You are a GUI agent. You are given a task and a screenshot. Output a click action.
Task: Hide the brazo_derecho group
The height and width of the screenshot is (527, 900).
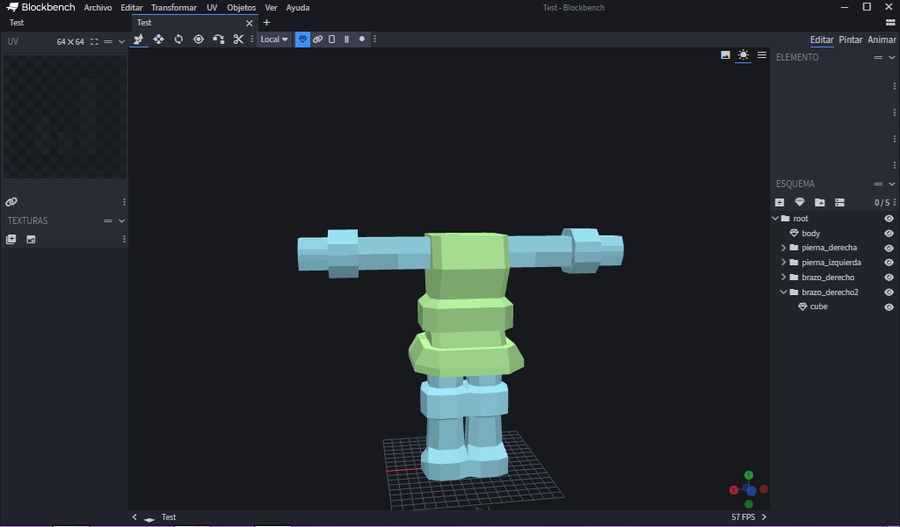pyautogui.click(x=889, y=277)
